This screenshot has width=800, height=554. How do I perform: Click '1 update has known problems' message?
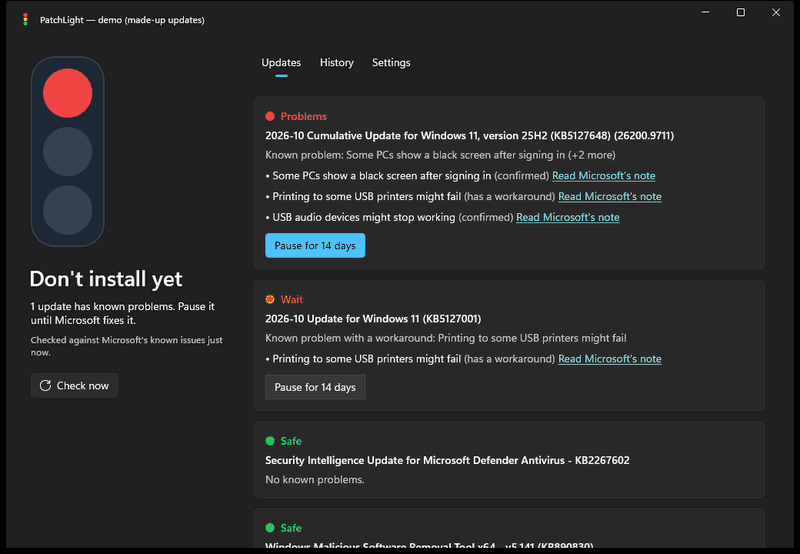(122, 313)
